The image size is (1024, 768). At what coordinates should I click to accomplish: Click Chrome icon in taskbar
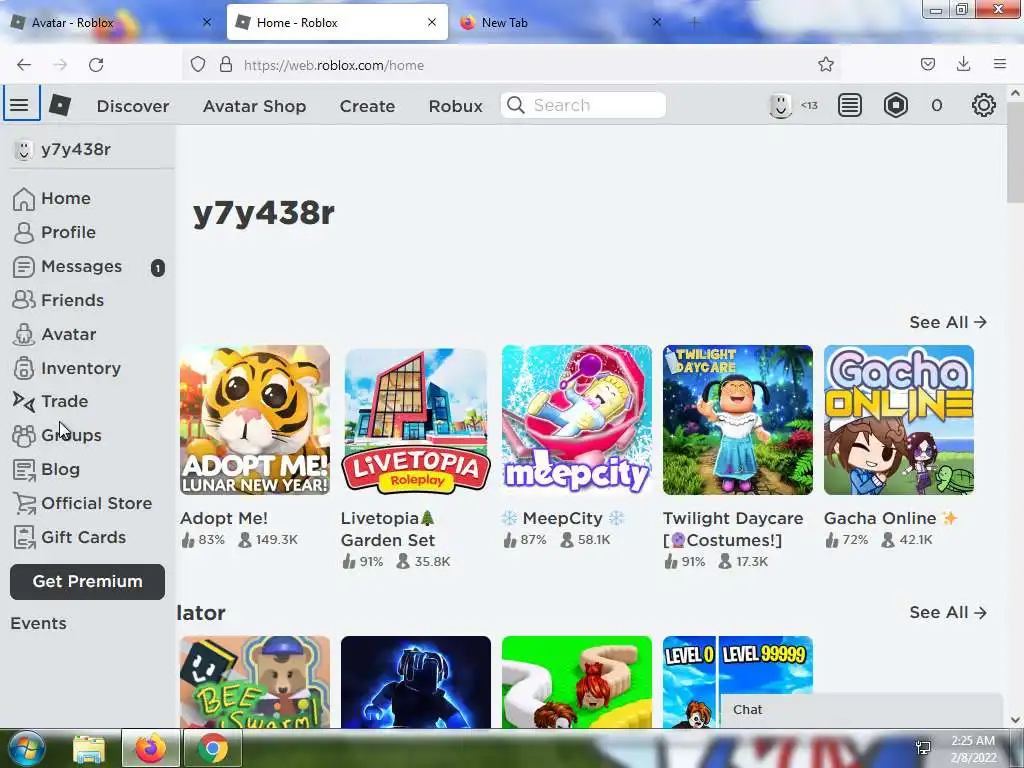pos(213,748)
